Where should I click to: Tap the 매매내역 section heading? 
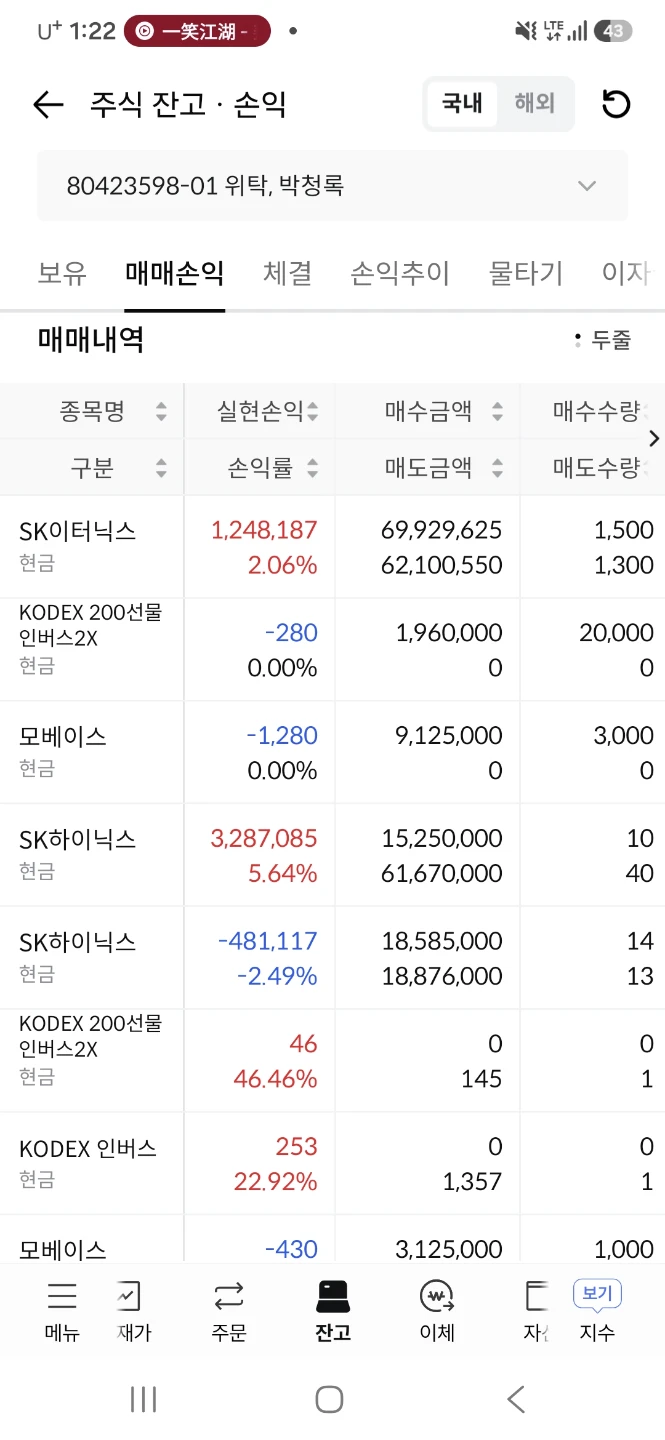click(91, 340)
